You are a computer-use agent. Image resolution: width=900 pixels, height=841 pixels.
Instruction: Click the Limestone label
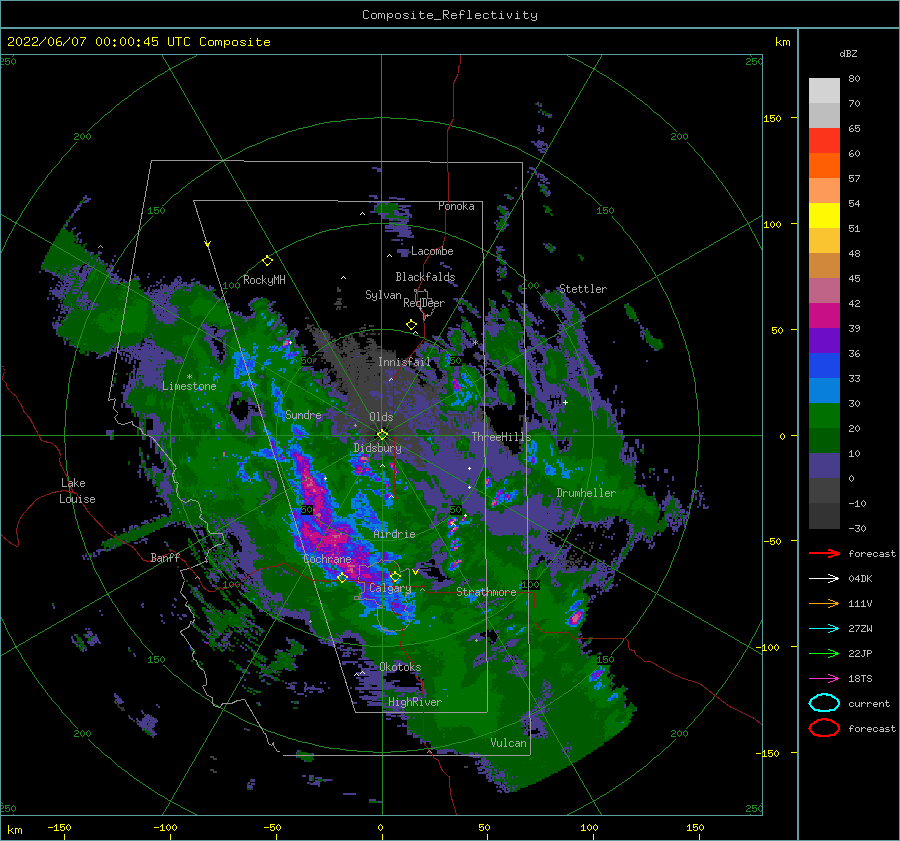coord(189,386)
